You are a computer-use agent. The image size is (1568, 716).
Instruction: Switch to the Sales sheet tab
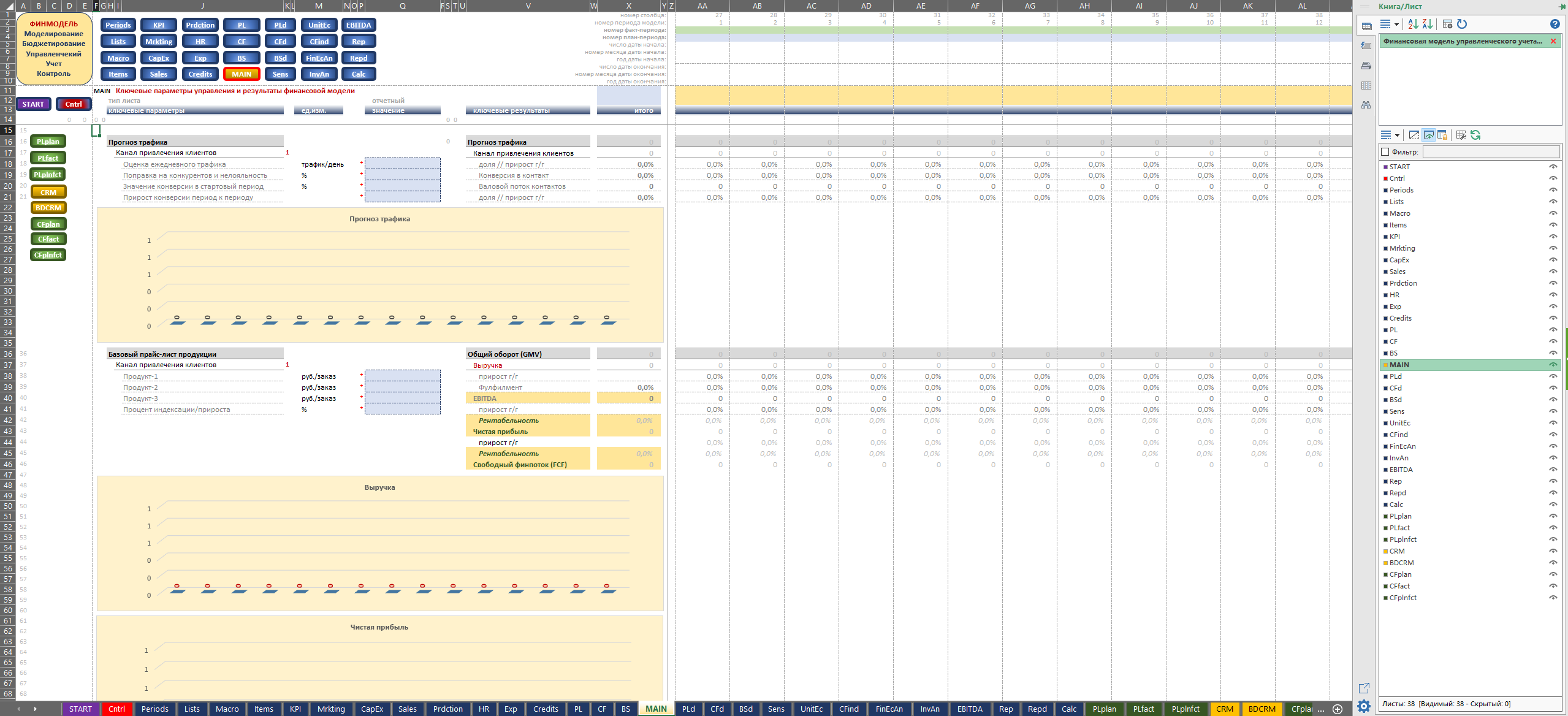click(407, 709)
